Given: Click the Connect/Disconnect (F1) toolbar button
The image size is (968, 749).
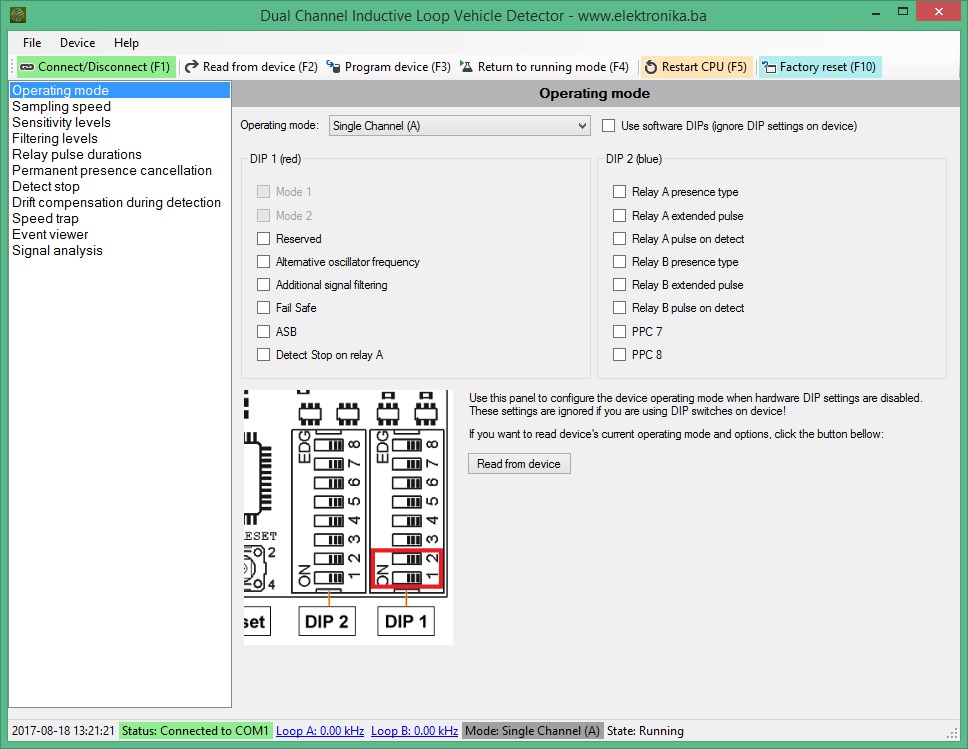Looking at the screenshot, I should [94, 67].
